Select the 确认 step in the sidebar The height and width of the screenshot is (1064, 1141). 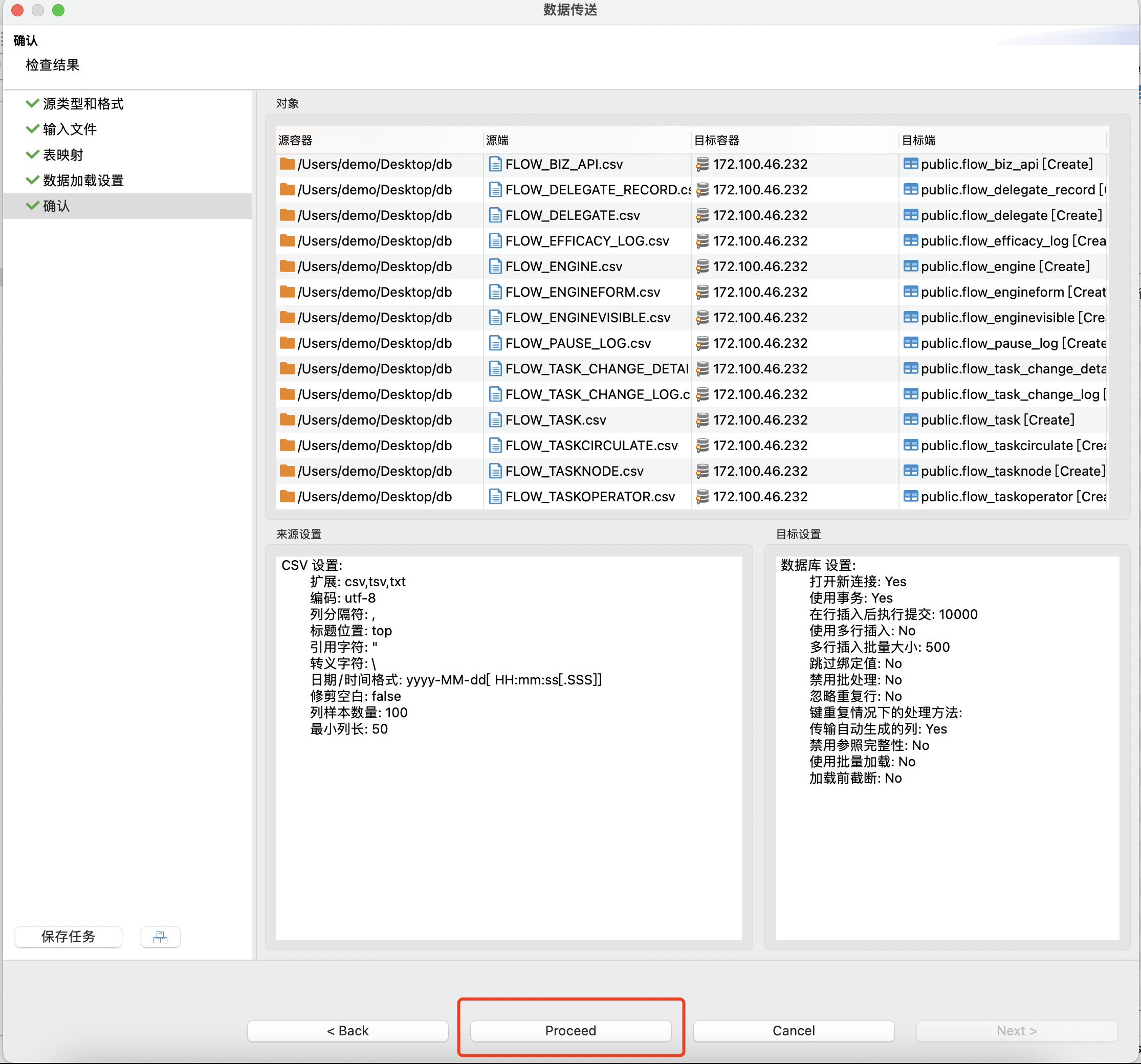pyautogui.click(x=56, y=206)
